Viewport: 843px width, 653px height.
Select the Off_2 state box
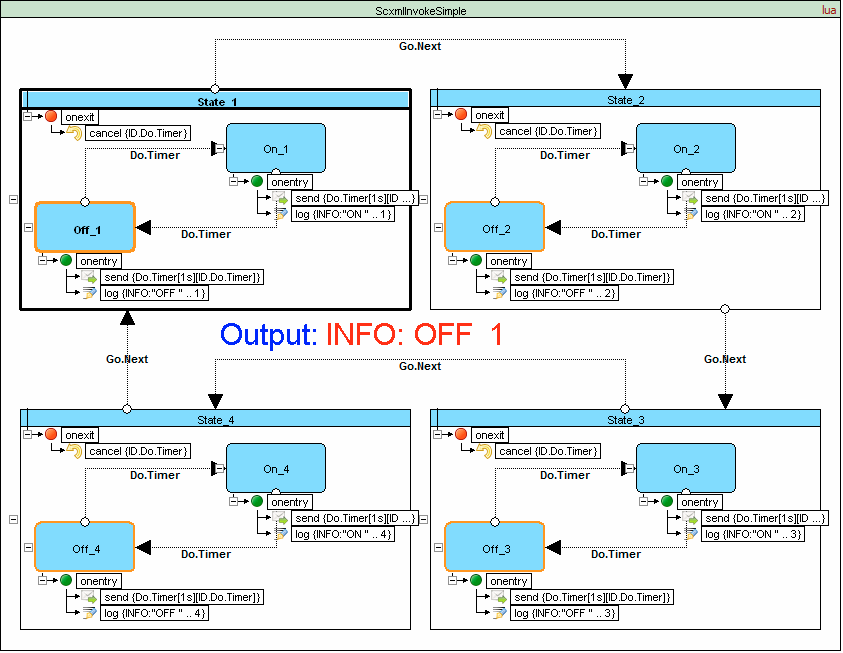(494, 228)
